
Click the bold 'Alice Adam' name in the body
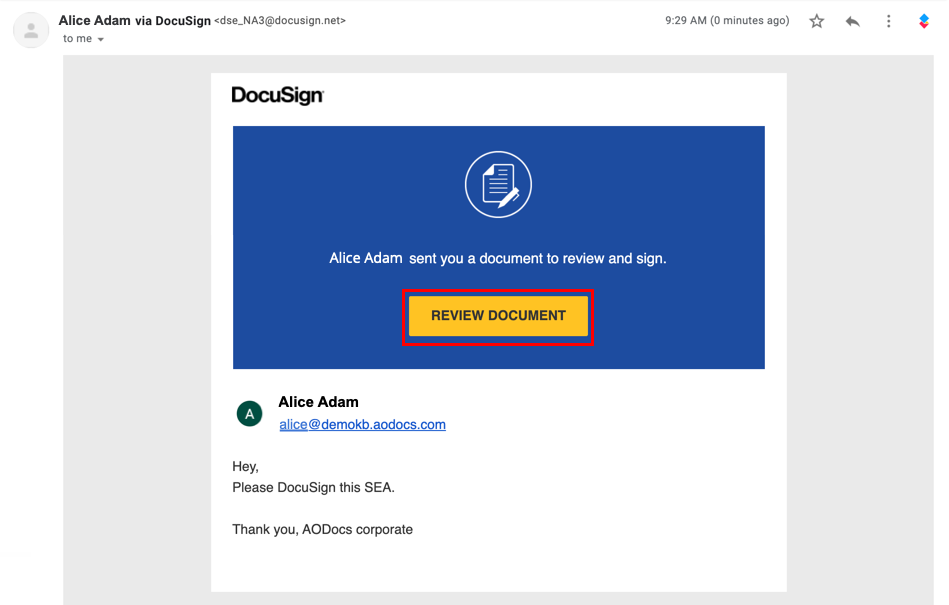pos(318,402)
